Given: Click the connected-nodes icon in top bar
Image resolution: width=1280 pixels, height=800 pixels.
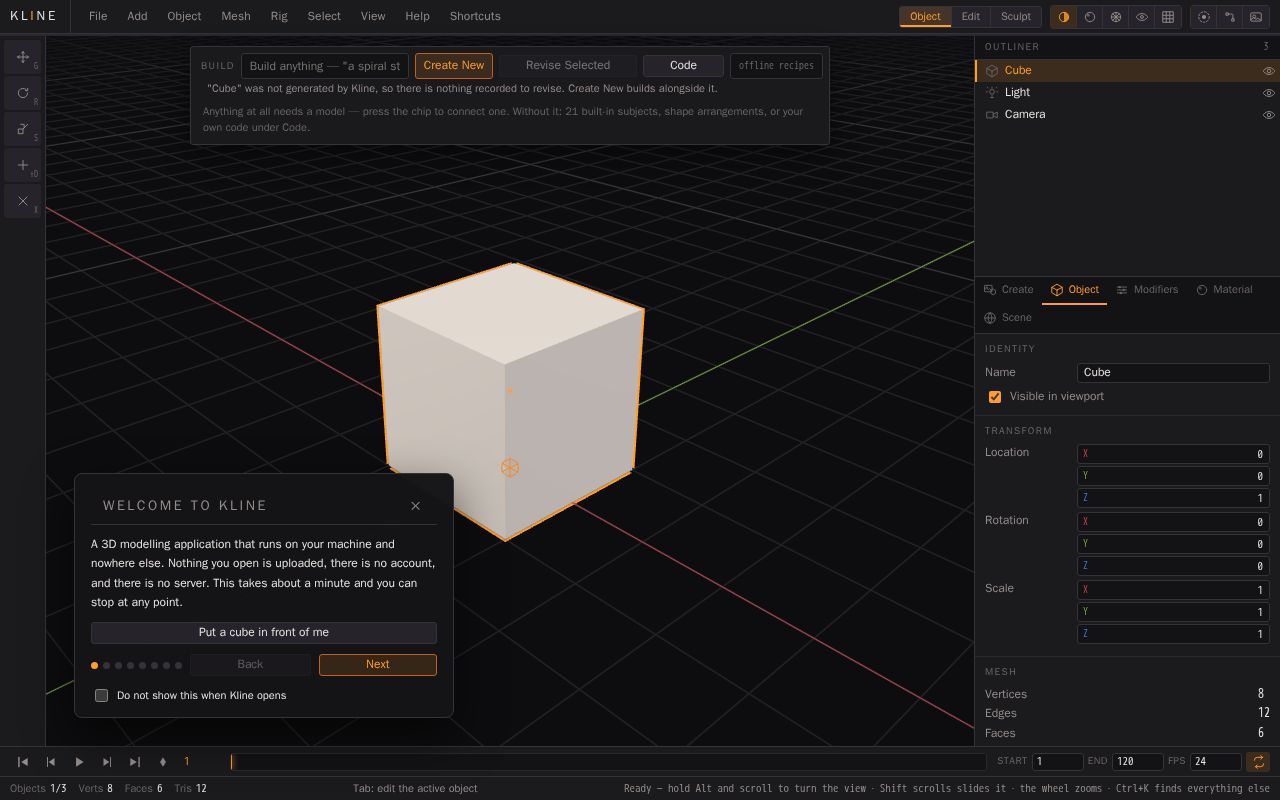Looking at the screenshot, I should coord(1230,17).
